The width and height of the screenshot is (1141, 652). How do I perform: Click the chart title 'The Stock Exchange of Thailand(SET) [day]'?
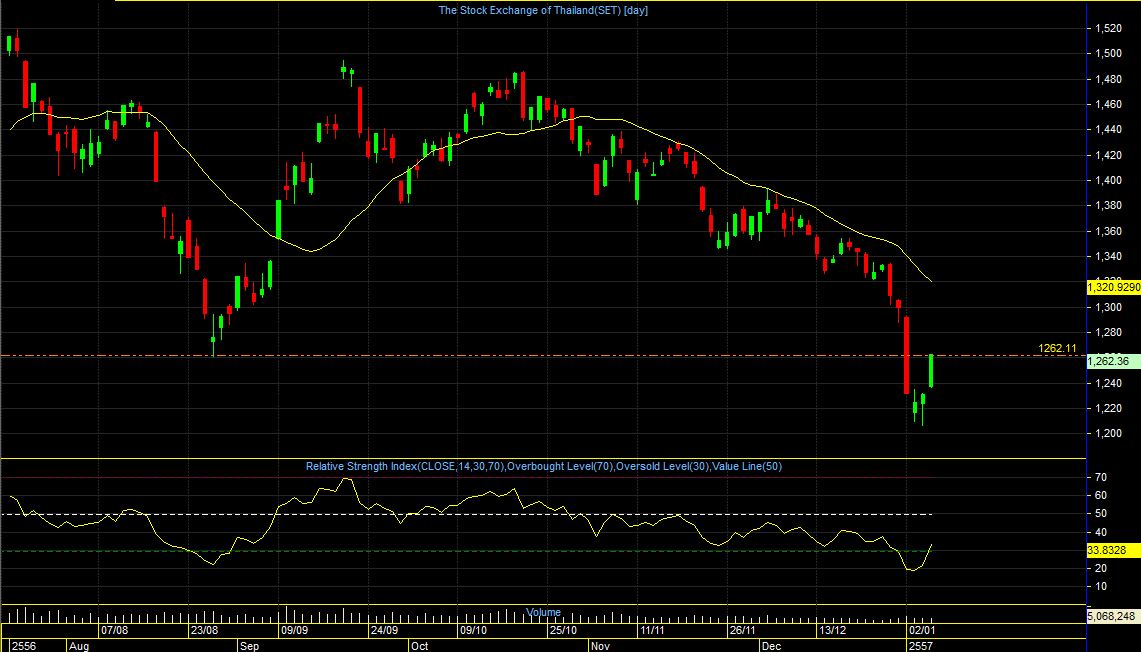[543, 10]
